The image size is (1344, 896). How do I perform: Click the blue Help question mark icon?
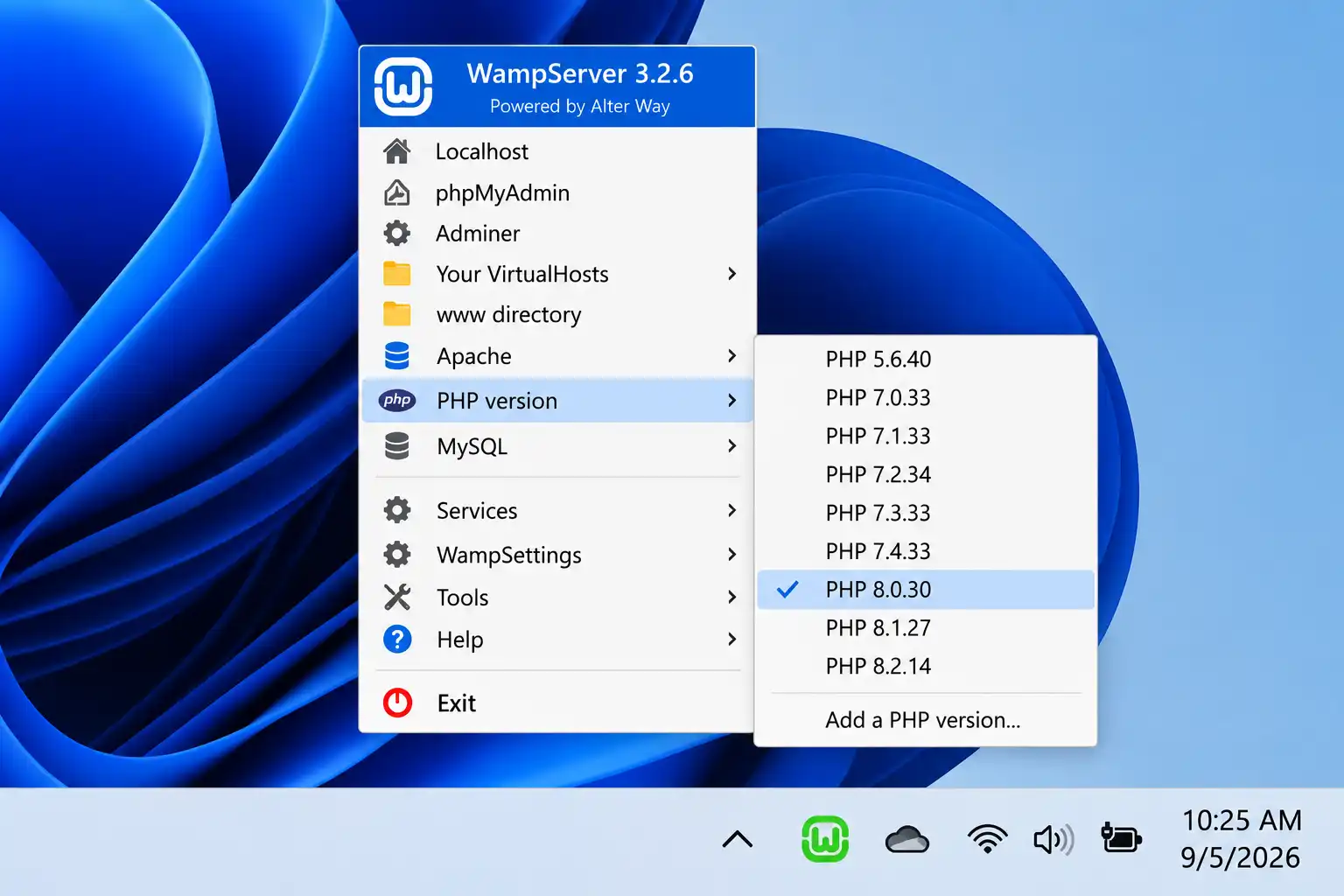pyautogui.click(x=397, y=640)
